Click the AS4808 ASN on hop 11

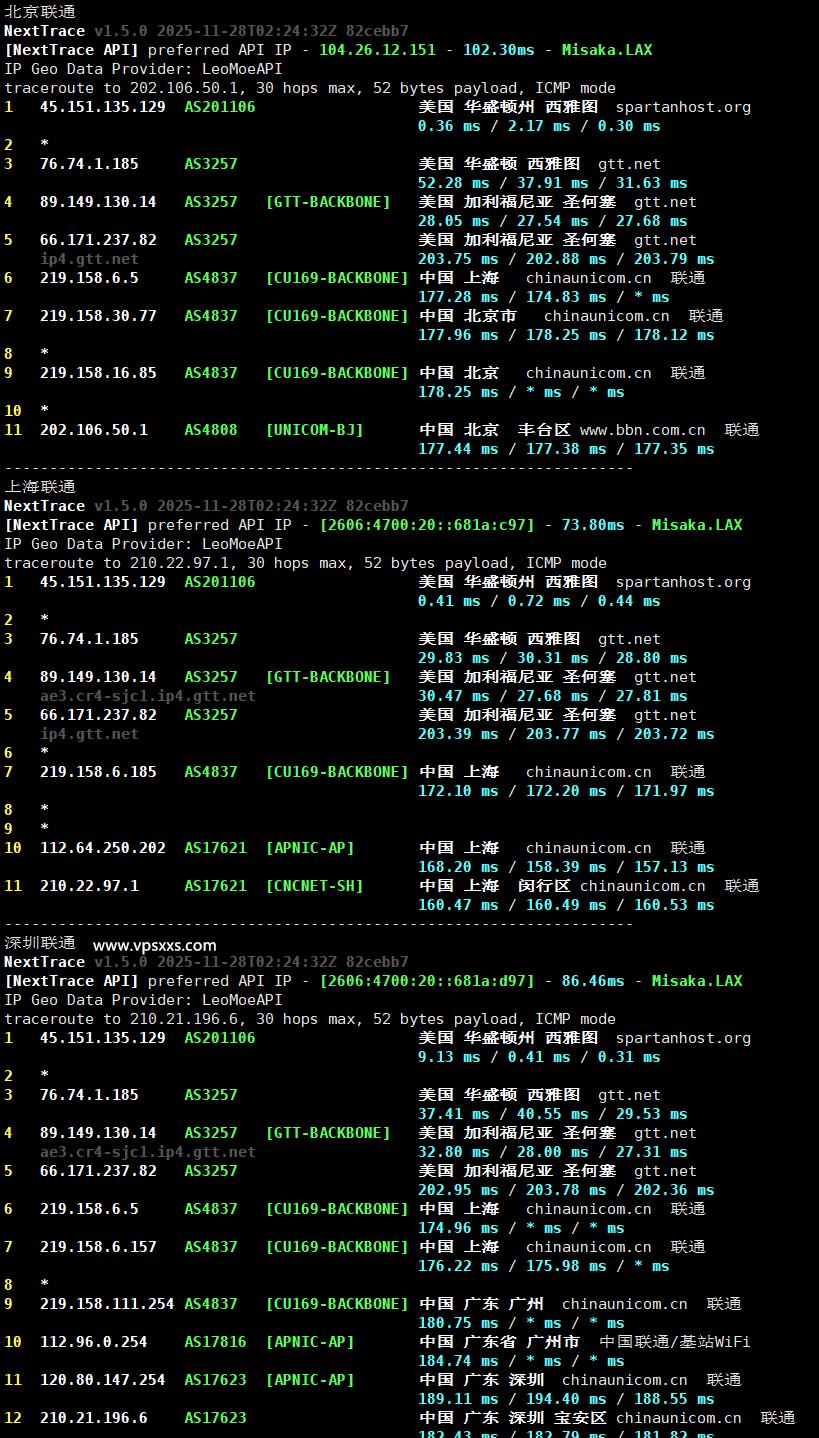210,429
